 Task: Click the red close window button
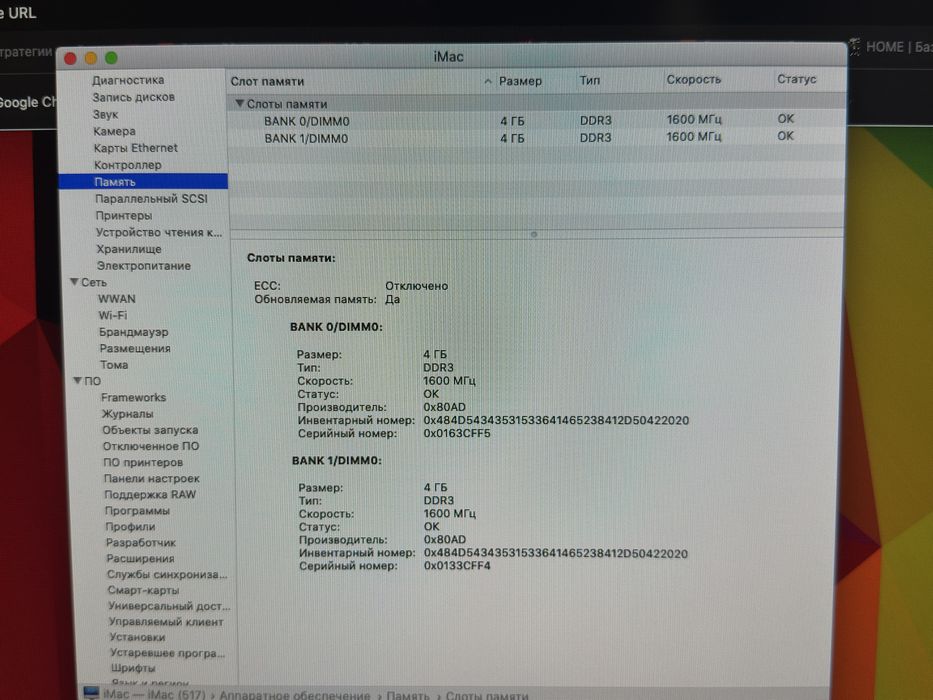[70, 58]
